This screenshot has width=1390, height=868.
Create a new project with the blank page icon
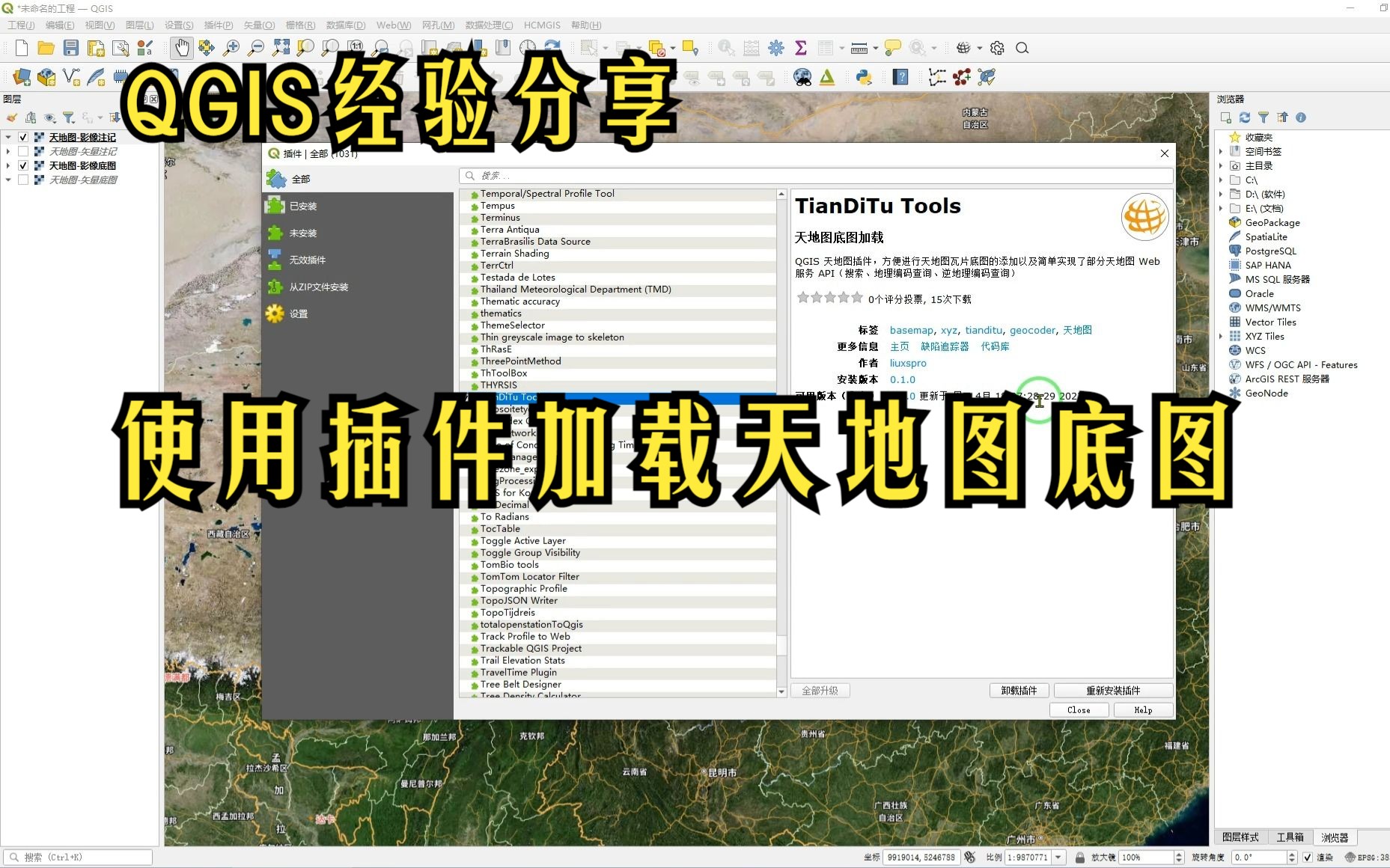(21, 48)
